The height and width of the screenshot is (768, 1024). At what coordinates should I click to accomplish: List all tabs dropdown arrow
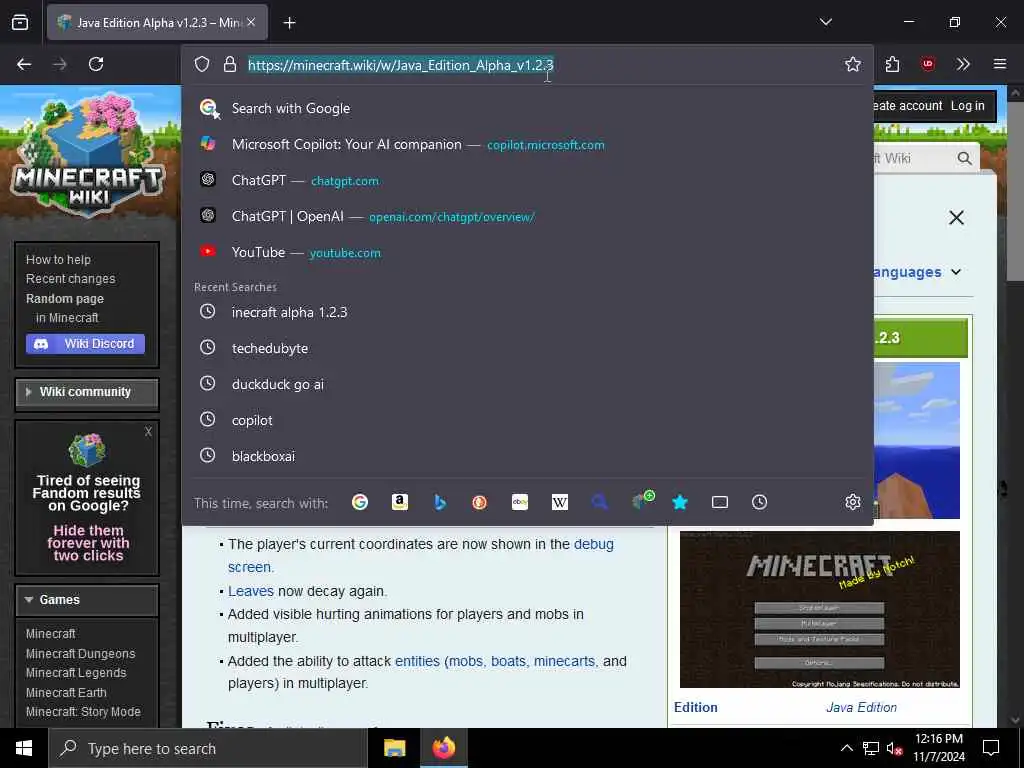click(x=825, y=22)
